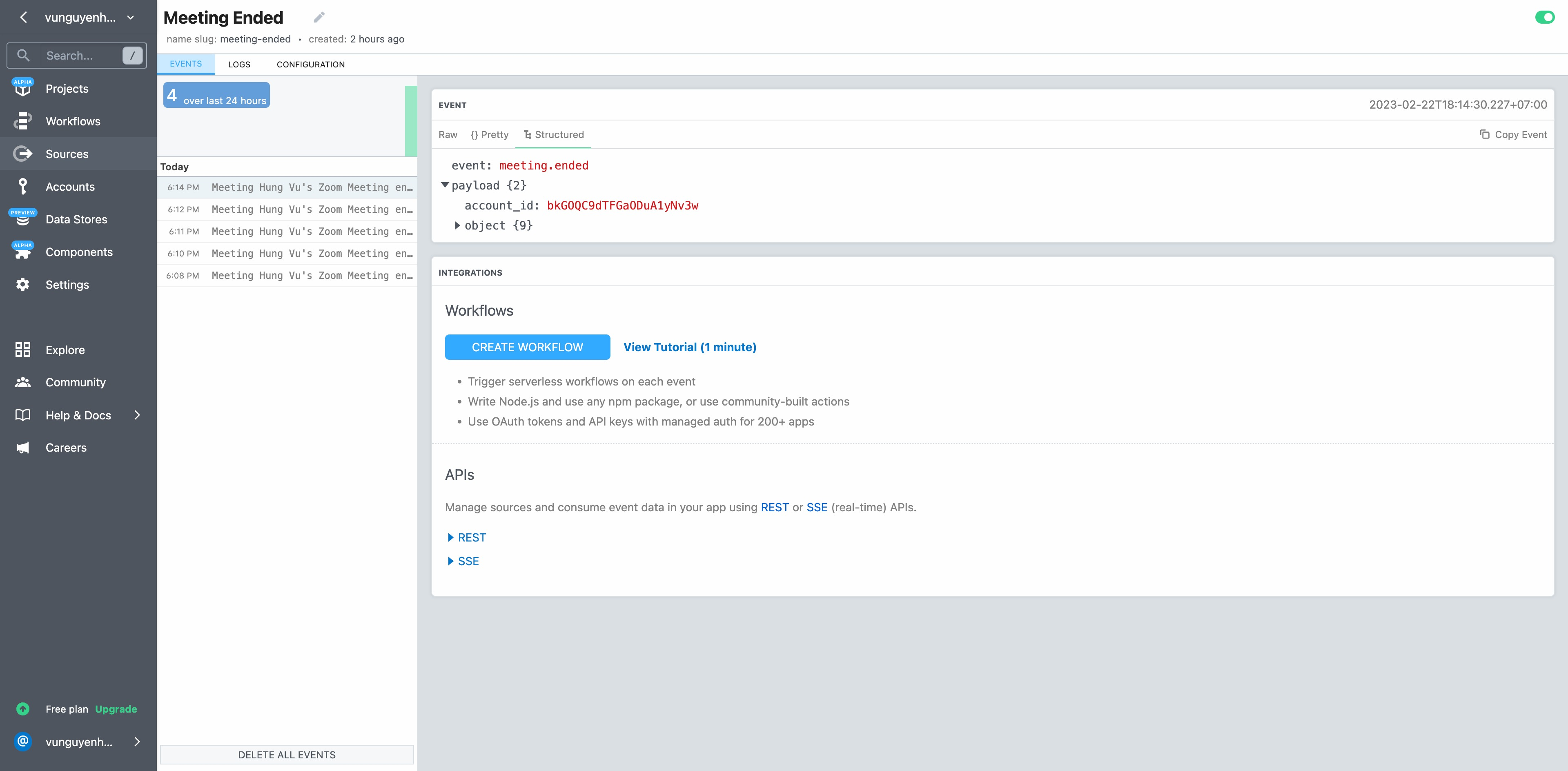
Task: Select the Components sidebar icon
Action: click(22, 251)
